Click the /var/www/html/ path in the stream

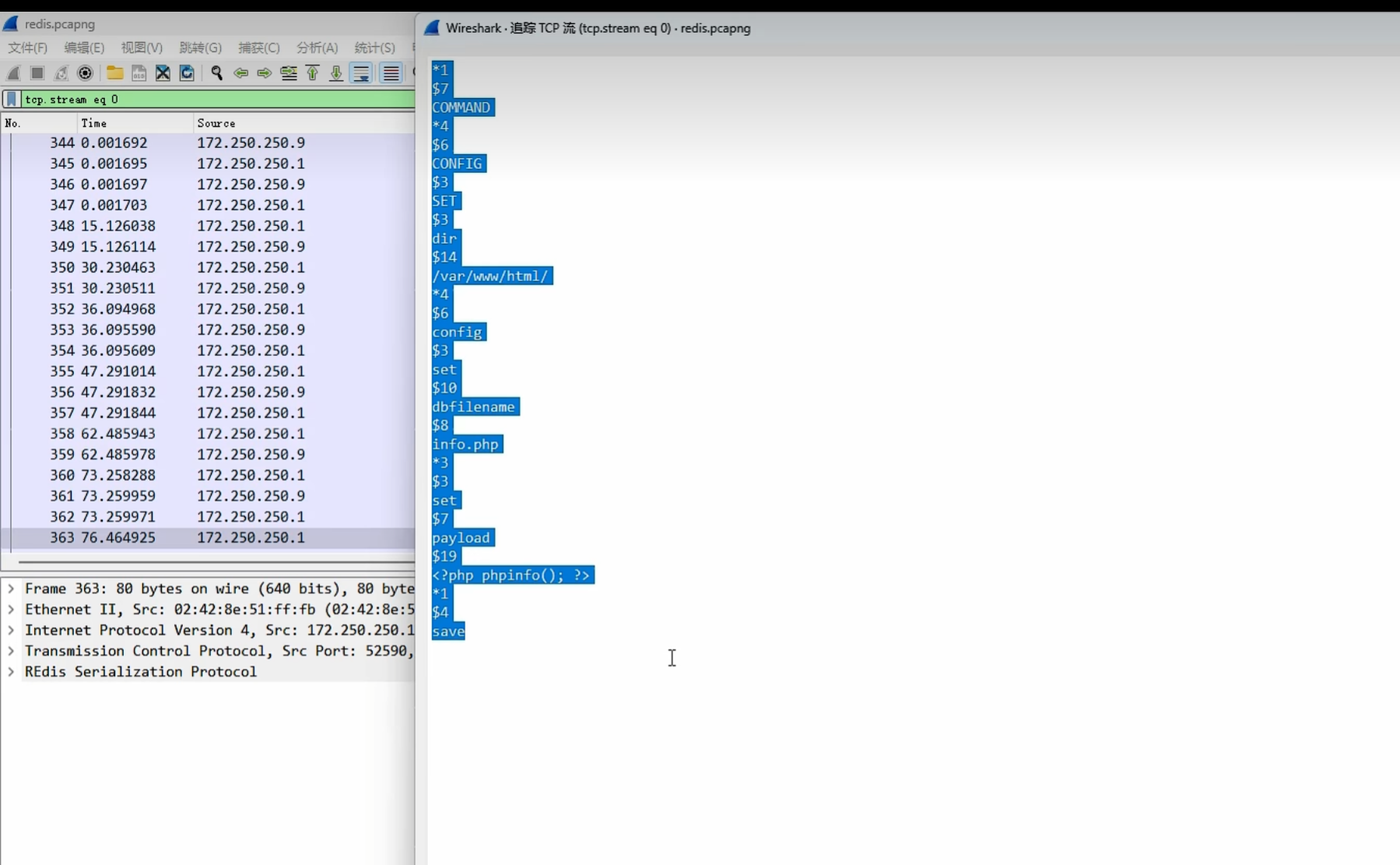coord(490,276)
